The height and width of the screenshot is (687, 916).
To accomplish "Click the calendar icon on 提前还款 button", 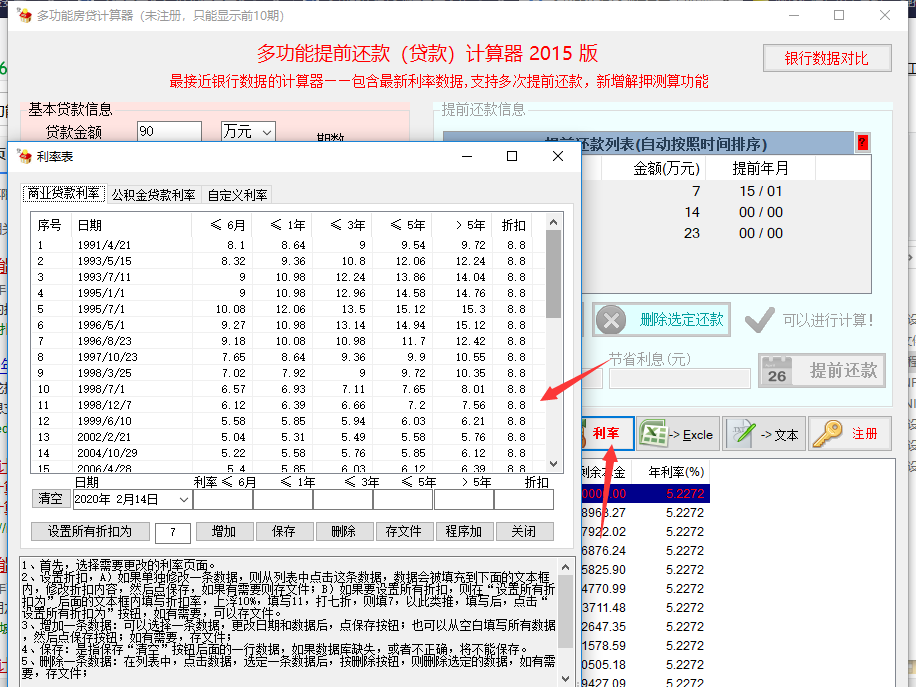I will click(x=777, y=371).
